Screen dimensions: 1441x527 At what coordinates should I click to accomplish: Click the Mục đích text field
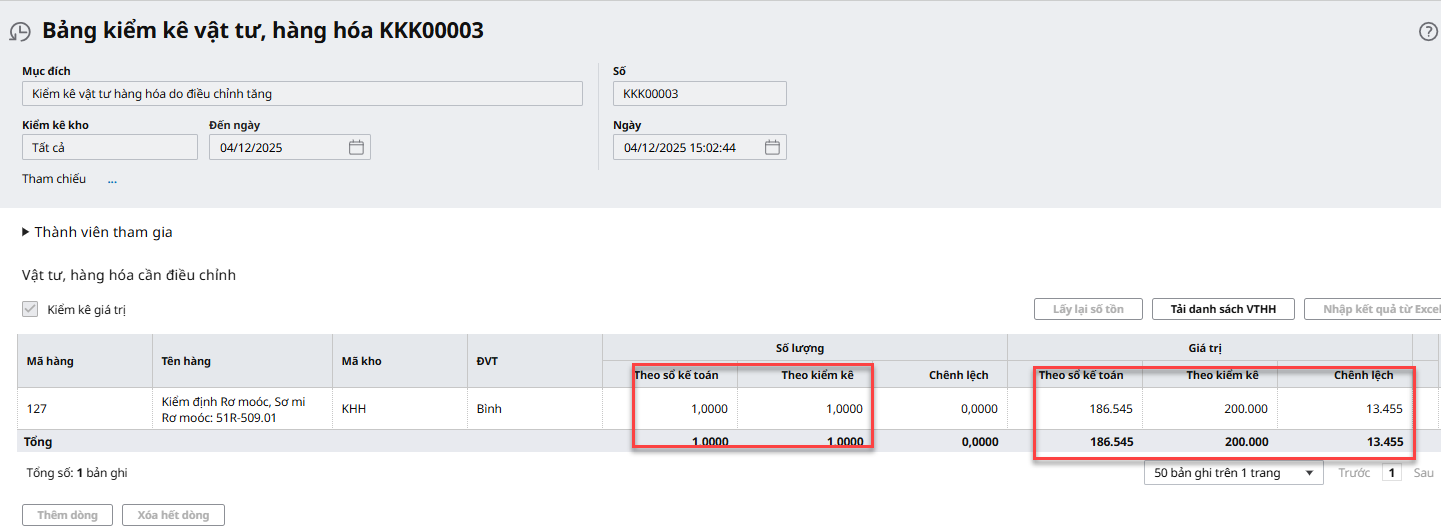[302, 94]
